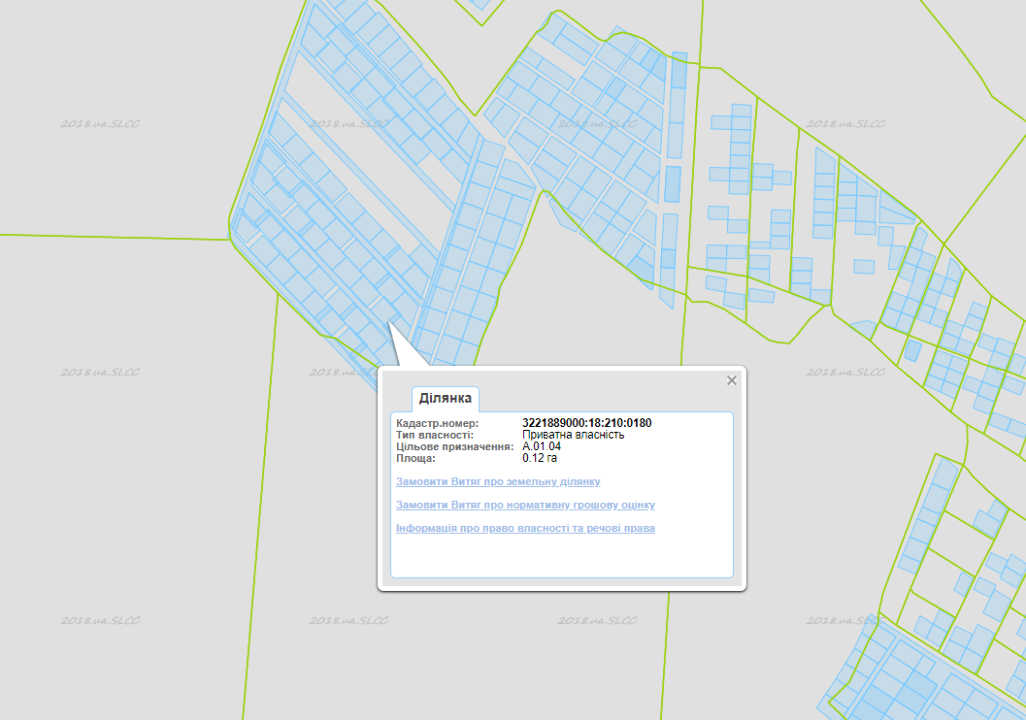This screenshot has width=1026, height=720.
Task: Click the А.01.04 purpose code value
Action: pyautogui.click(x=541, y=447)
